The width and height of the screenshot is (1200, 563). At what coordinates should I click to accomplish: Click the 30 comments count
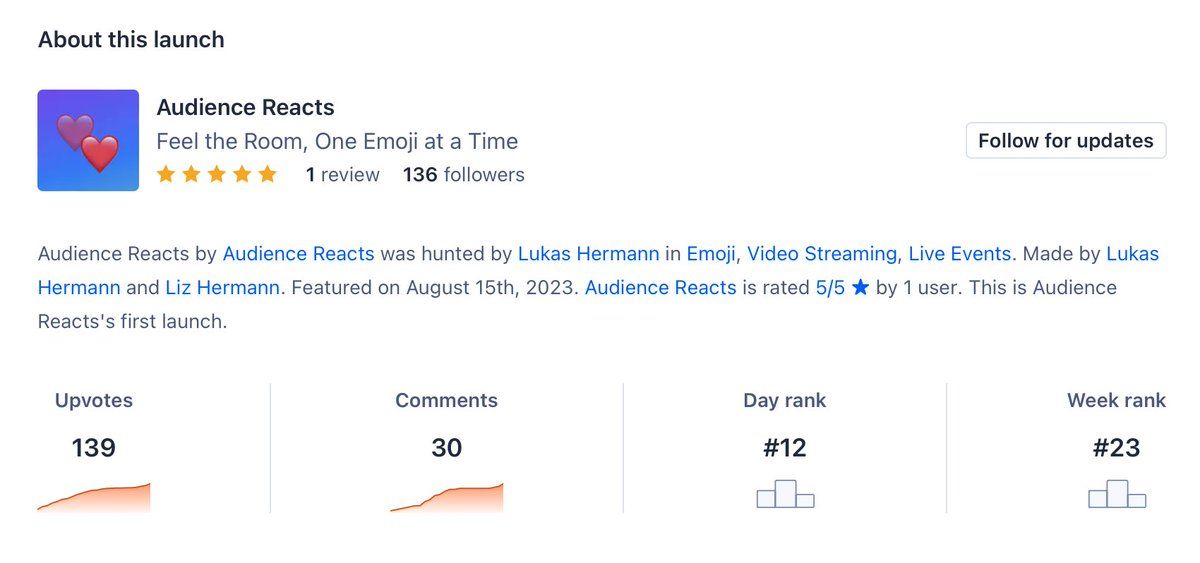pyautogui.click(x=446, y=448)
